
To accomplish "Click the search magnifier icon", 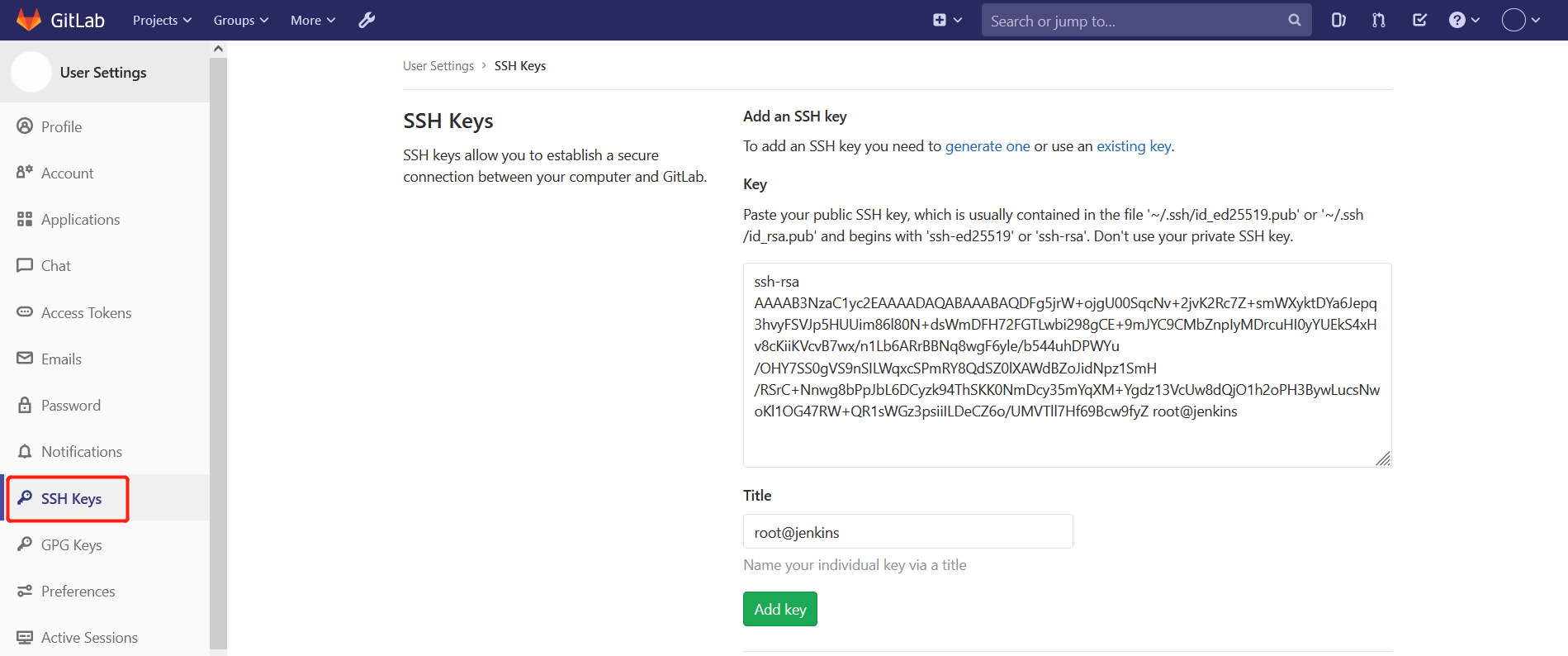I will pyautogui.click(x=1294, y=20).
